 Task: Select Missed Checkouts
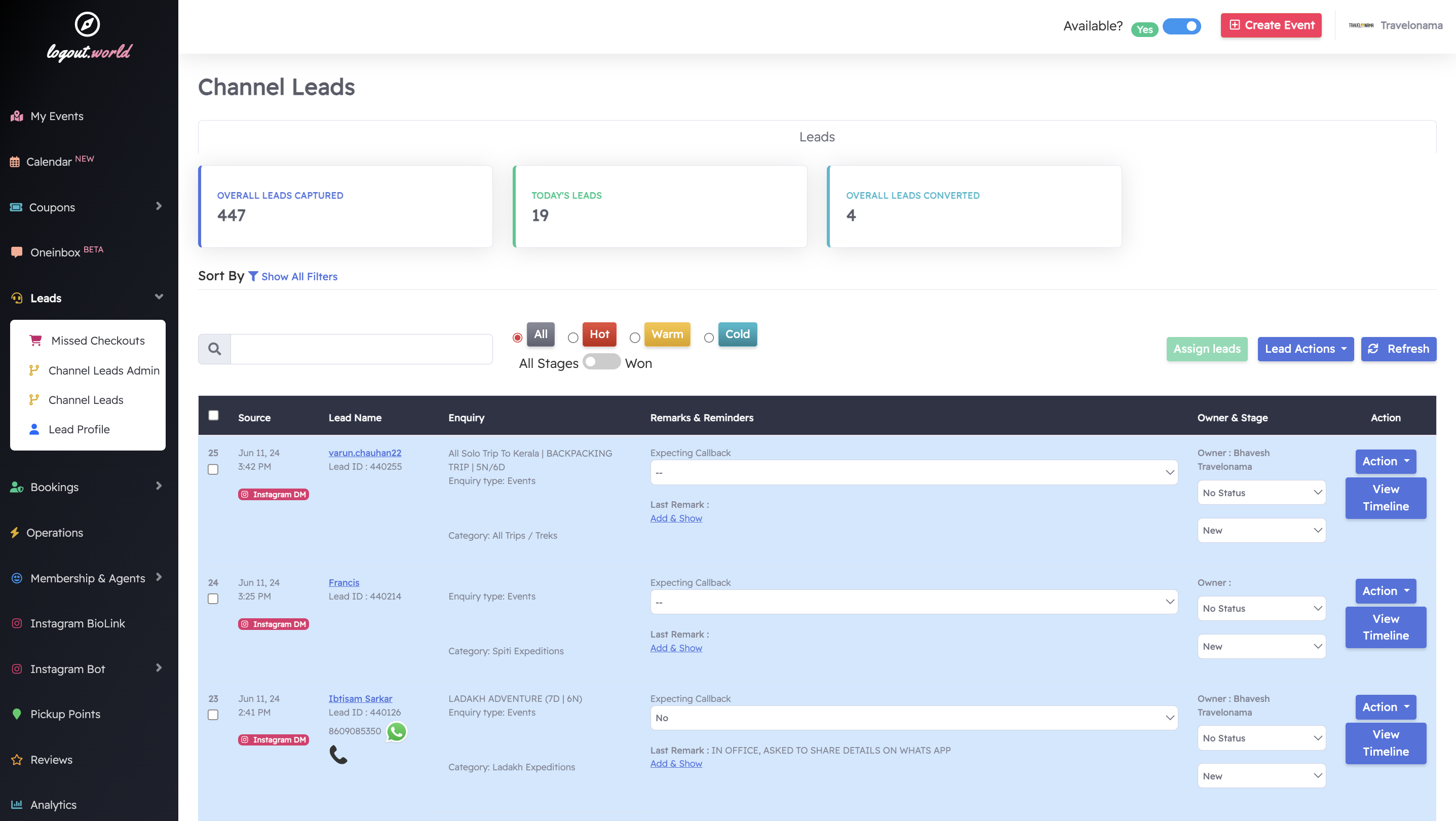click(x=97, y=341)
